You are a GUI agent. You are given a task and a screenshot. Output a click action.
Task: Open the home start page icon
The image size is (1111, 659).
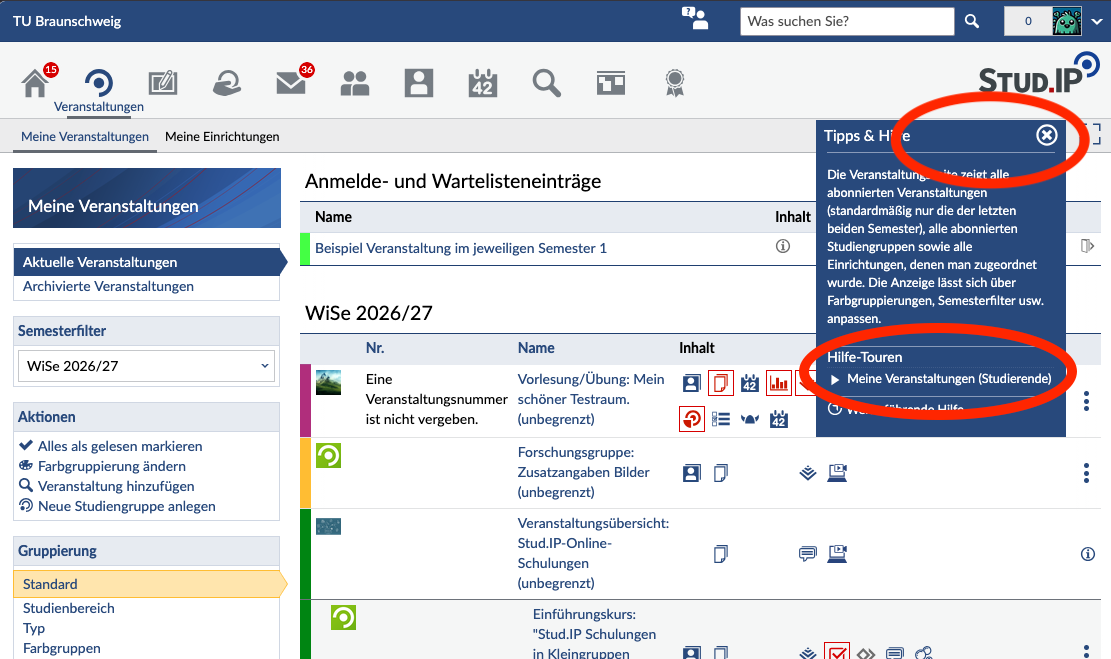pyautogui.click(x=35, y=84)
